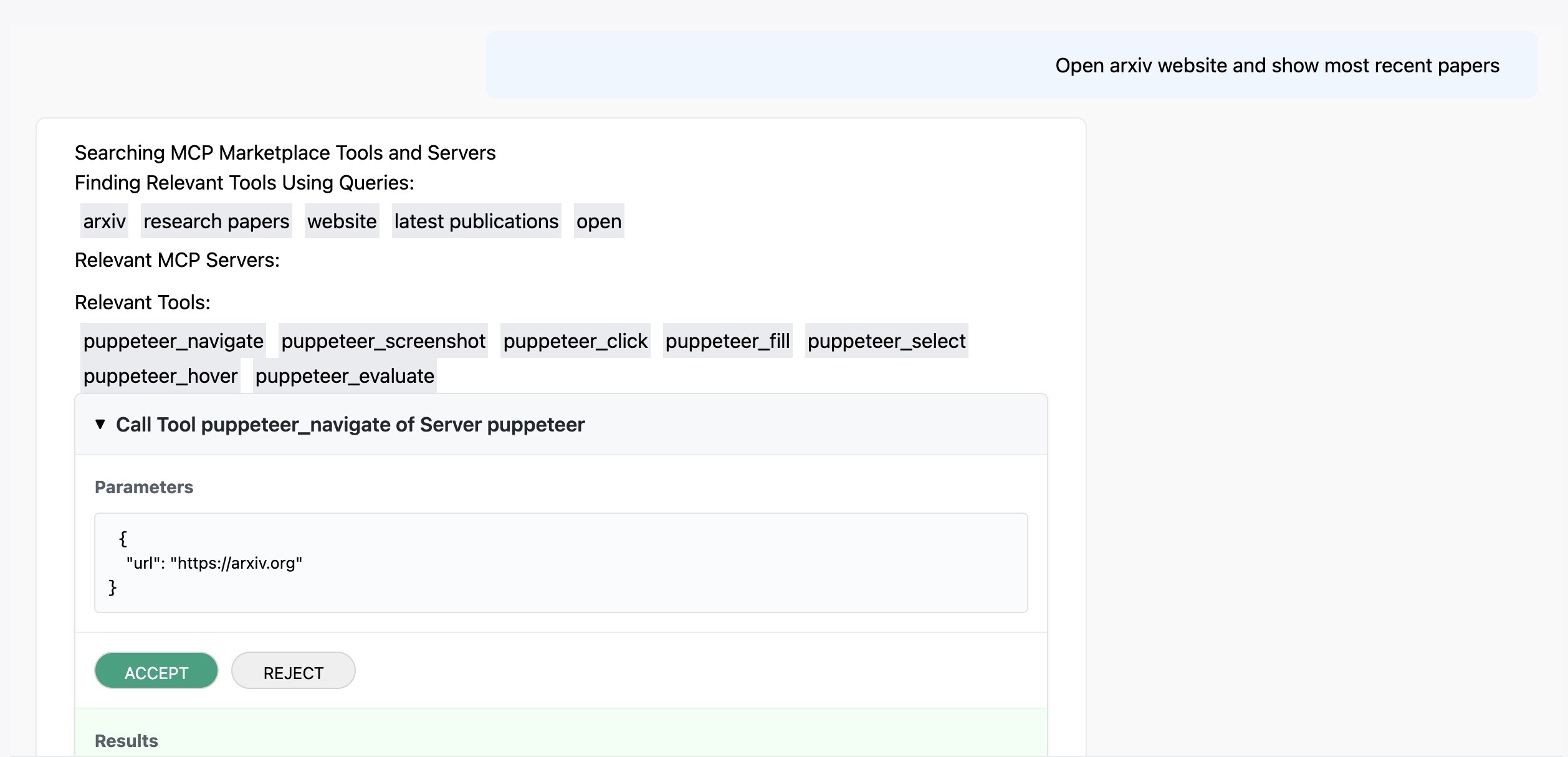Select the puppeteer_evaluate tool tag
This screenshot has width=1568, height=757.
345,376
